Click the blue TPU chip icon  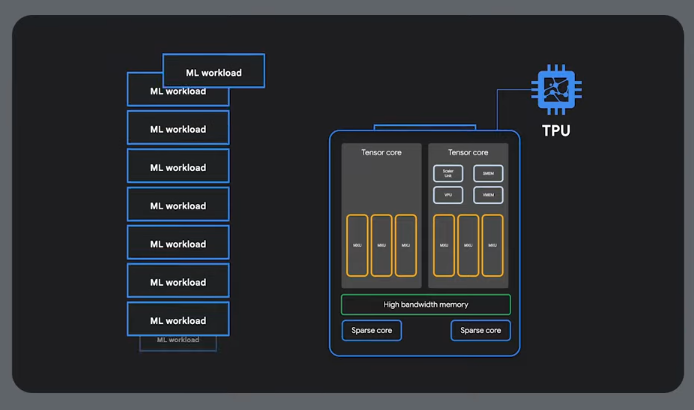click(x=557, y=91)
